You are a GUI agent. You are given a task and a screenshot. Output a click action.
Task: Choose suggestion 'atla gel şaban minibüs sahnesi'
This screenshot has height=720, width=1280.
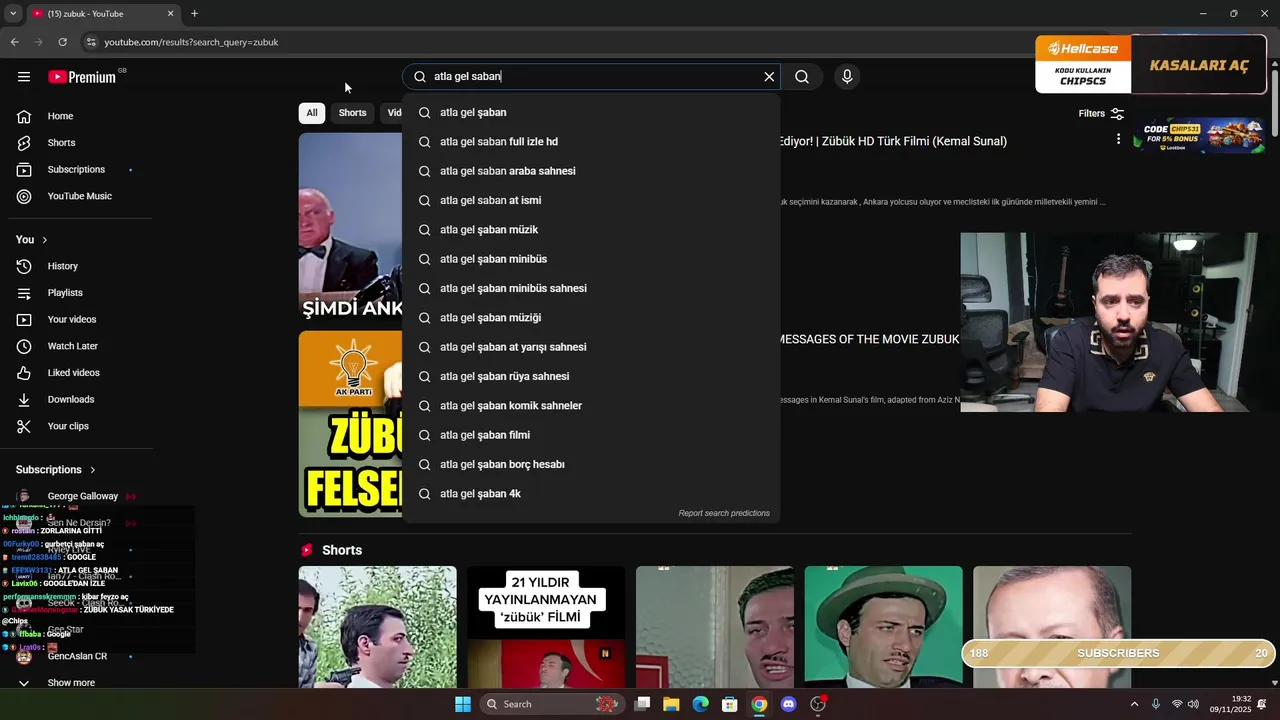click(591, 288)
